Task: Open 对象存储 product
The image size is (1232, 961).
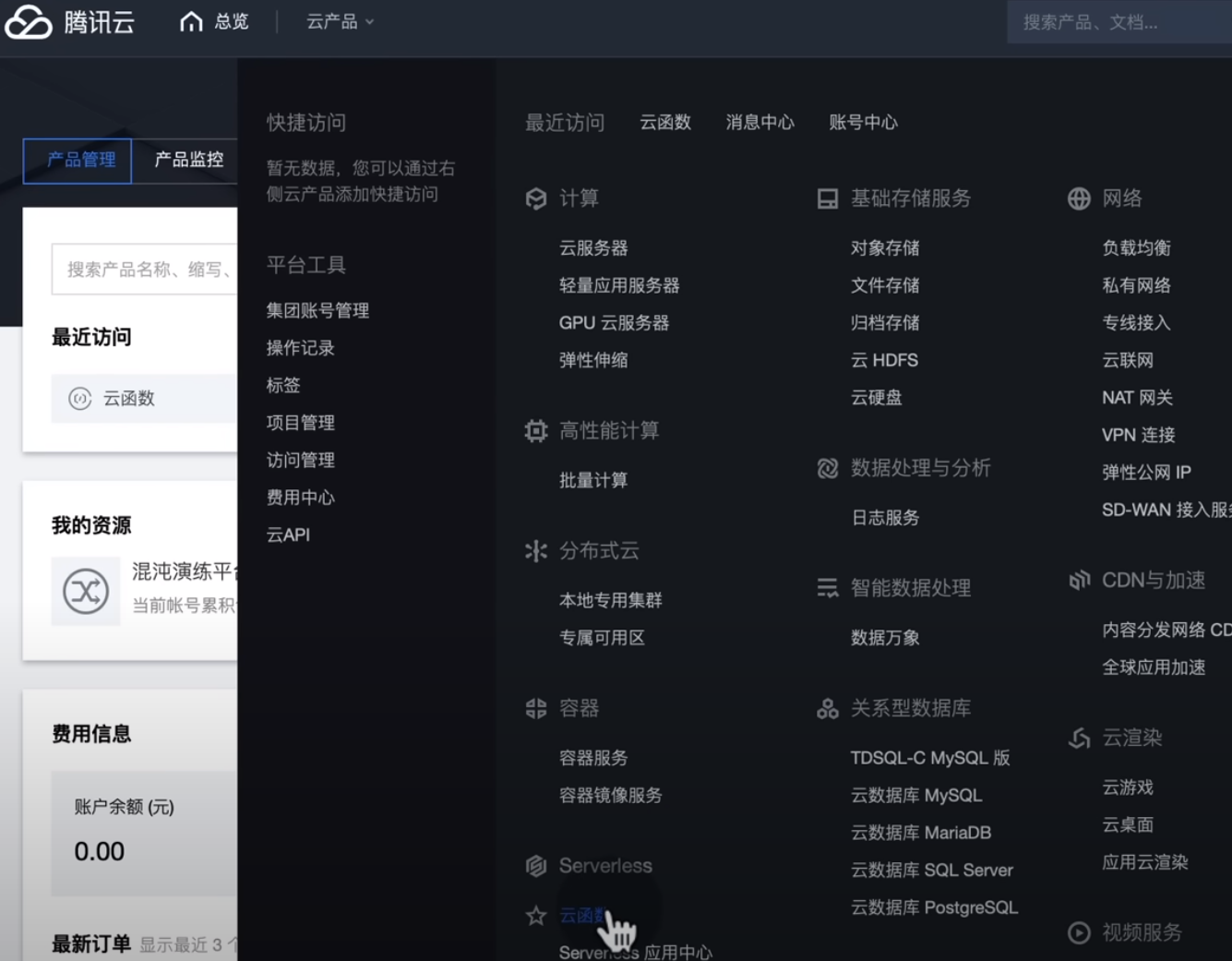Action: click(x=885, y=248)
